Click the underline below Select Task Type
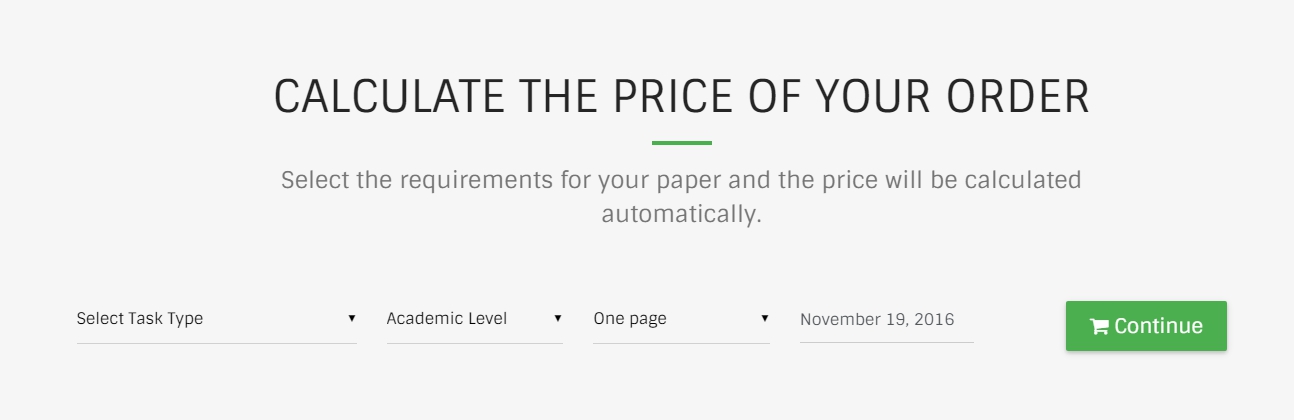Screen dimensions: 1294x420 tap(217, 343)
